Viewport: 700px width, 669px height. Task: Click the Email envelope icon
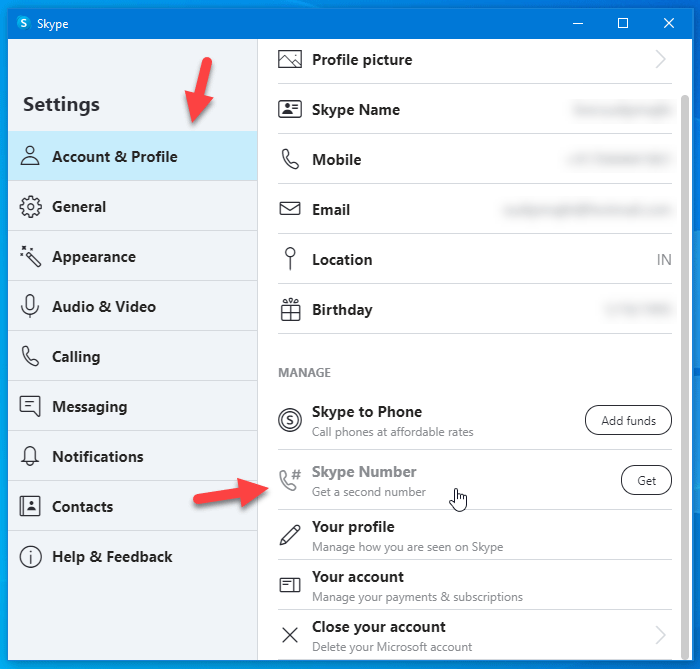[290, 208]
